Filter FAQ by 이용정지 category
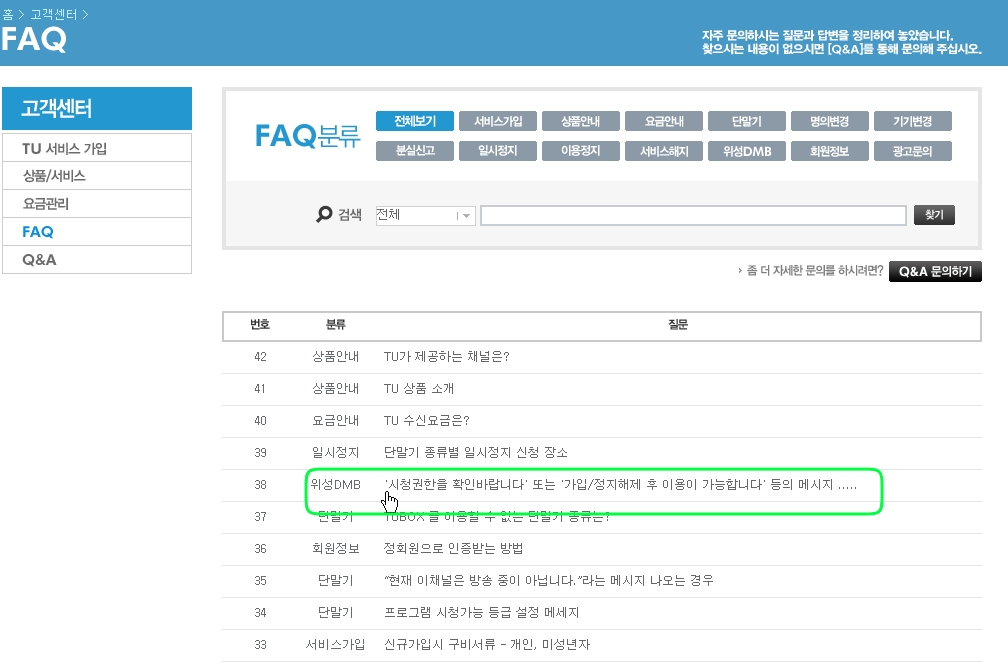 pos(580,151)
